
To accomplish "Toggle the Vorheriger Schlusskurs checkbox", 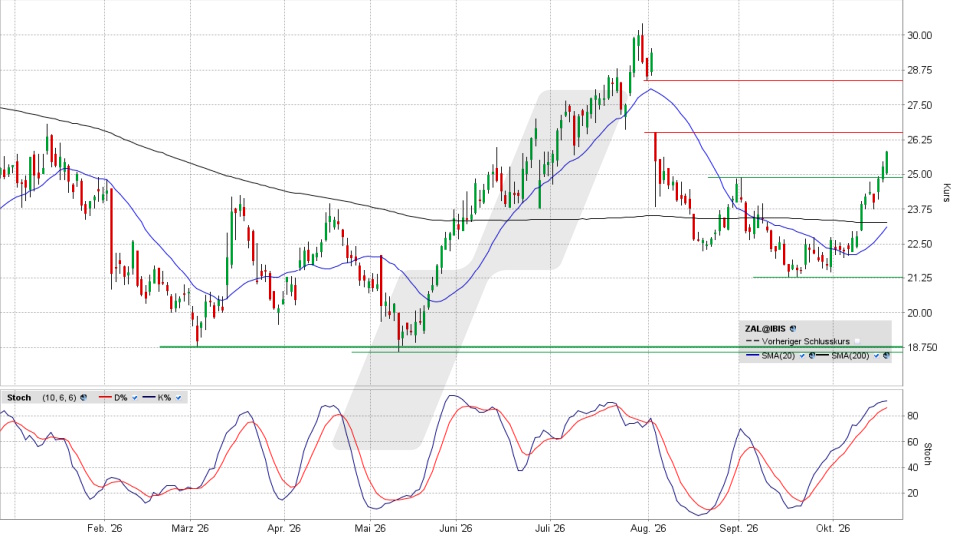I will pyautogui.click(x=857, y=341).
